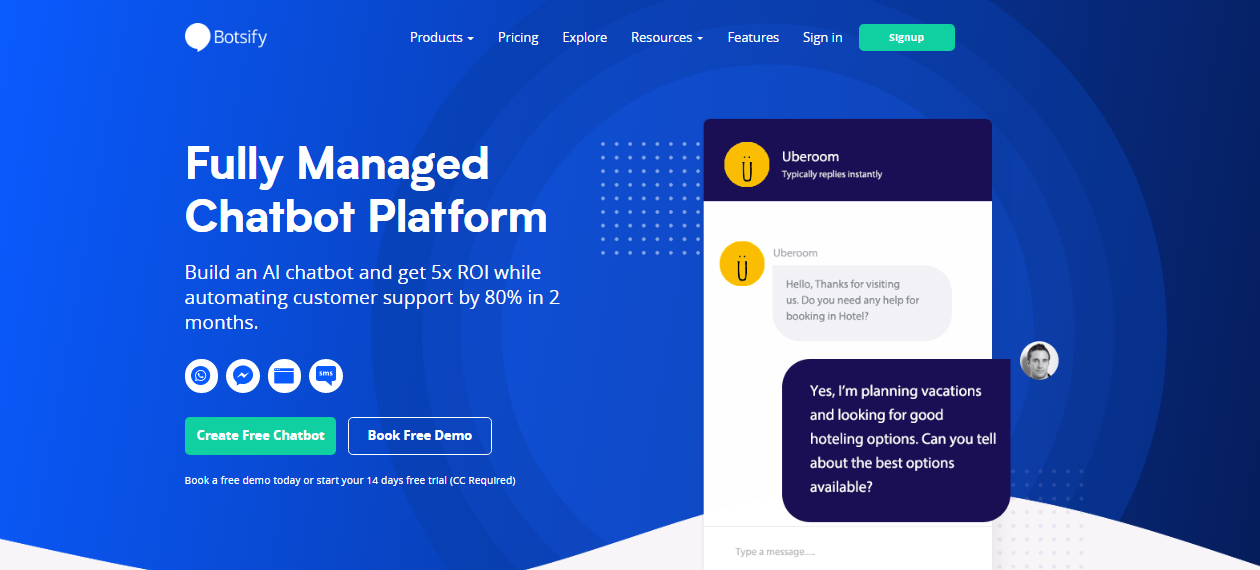Select the WhatsApp channel icon
Screen dimensions: 1260x570
(201, 376)
